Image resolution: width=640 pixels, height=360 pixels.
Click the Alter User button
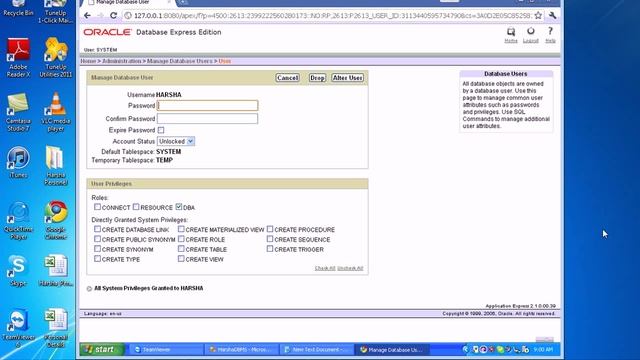[347, 78]
